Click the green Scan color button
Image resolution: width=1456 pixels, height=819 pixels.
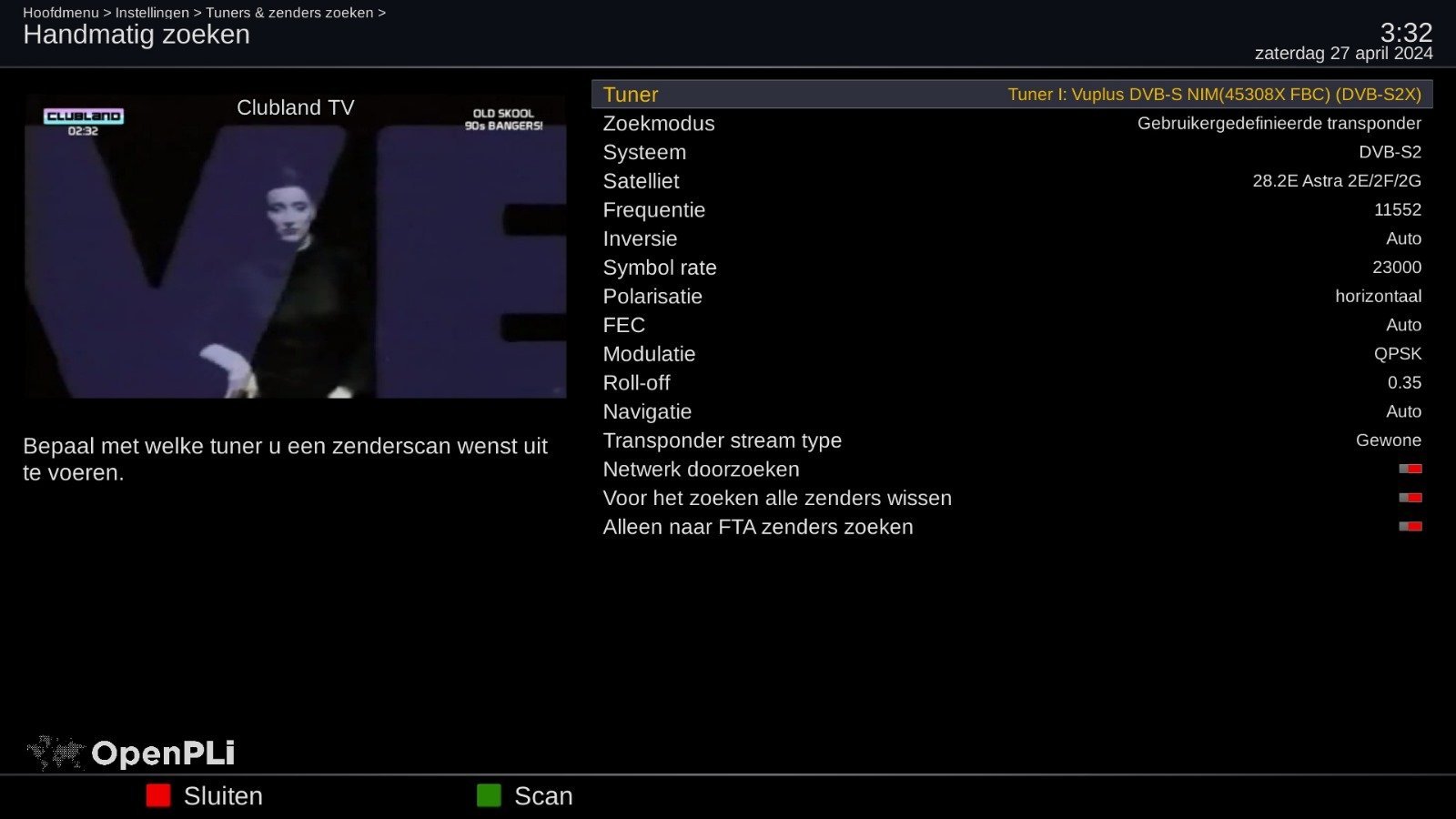(489, 796)
